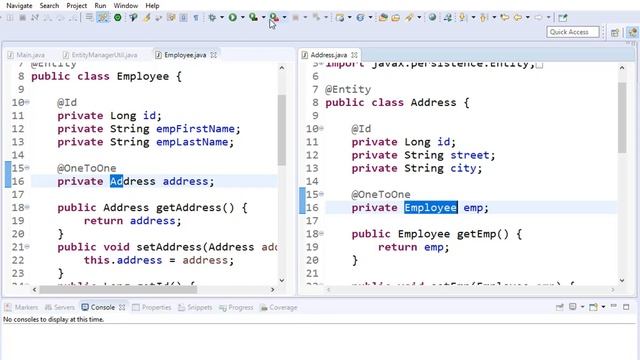Image resolution: width=640 pixels, height=360 pixels.
Task: Click the Debug bug icon
Action: click(212, 18)
